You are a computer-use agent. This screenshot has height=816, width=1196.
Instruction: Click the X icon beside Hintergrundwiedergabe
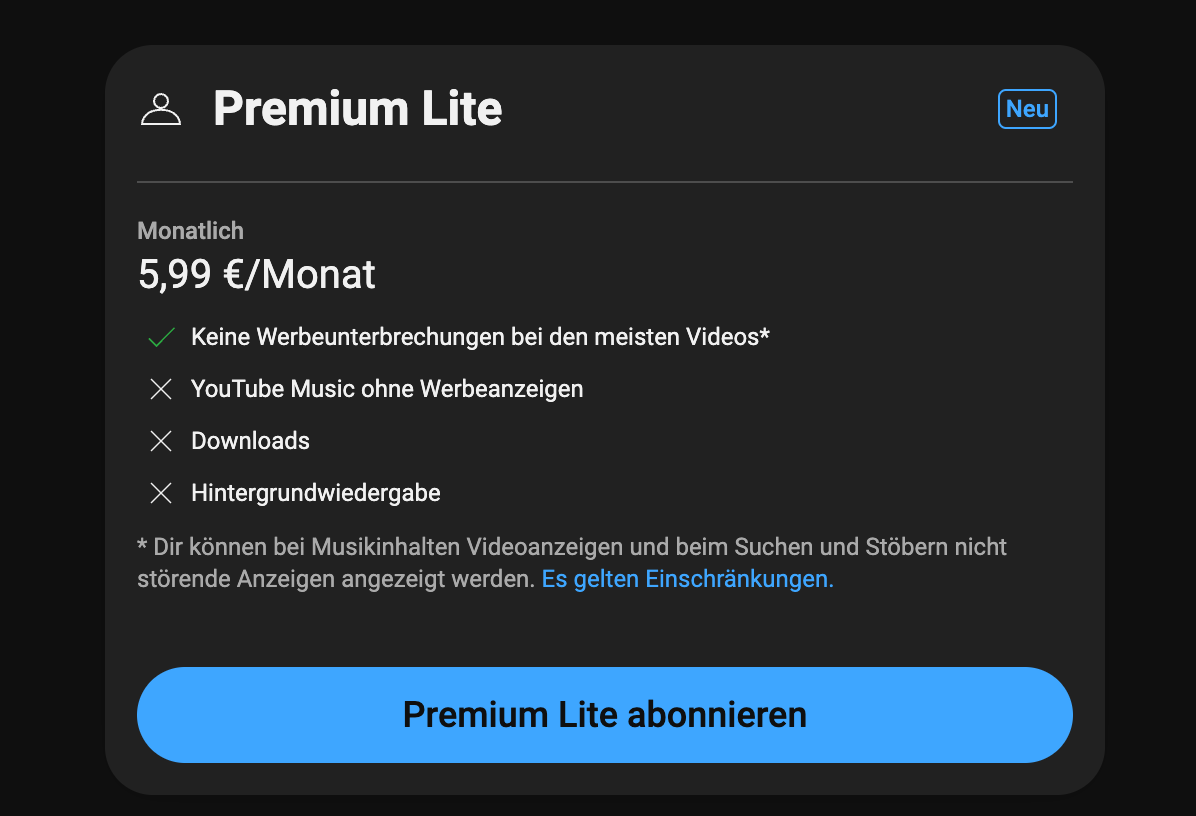161,493
